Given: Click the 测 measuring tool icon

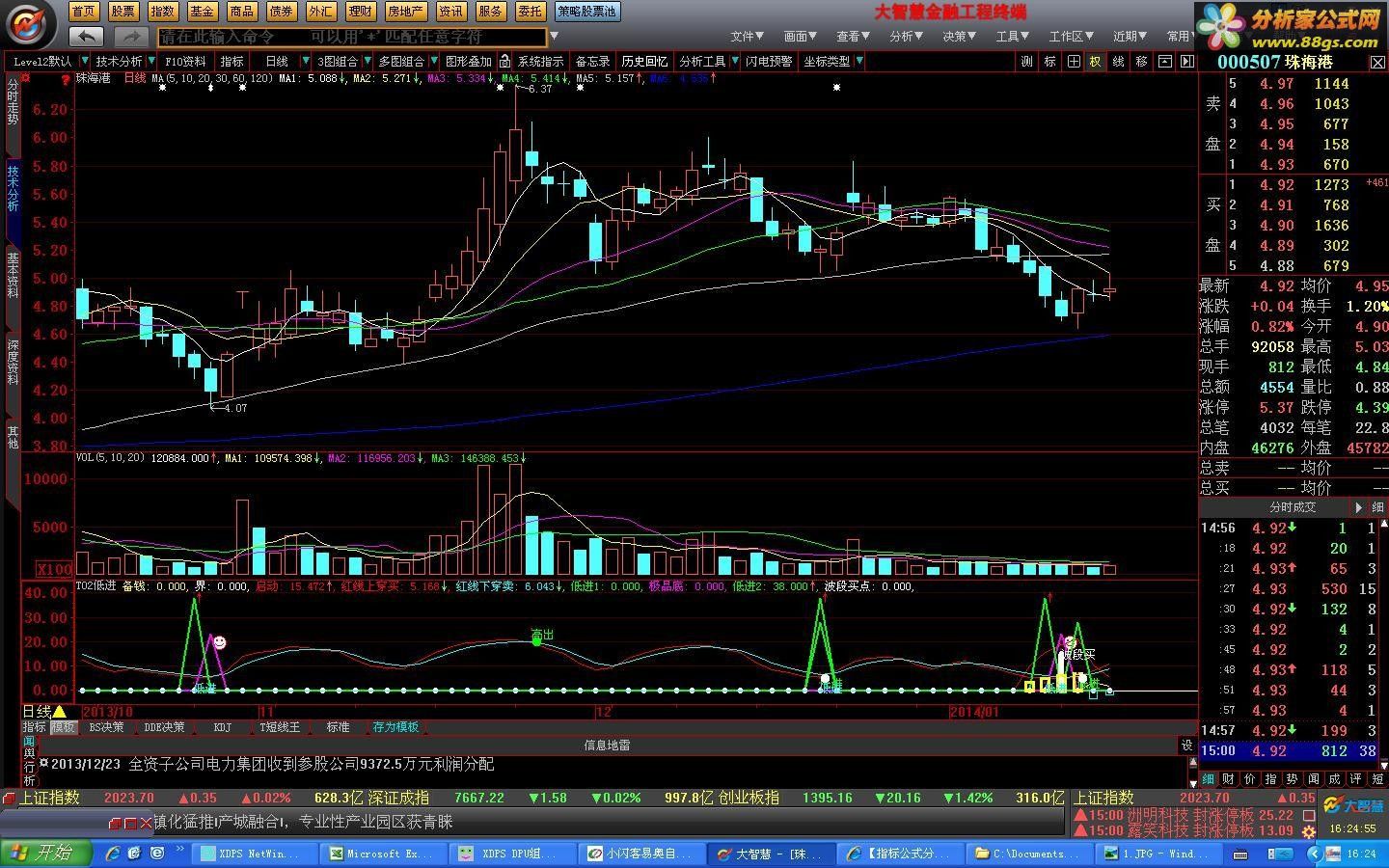Looking at the screenshot, I should pos(1026,61).
